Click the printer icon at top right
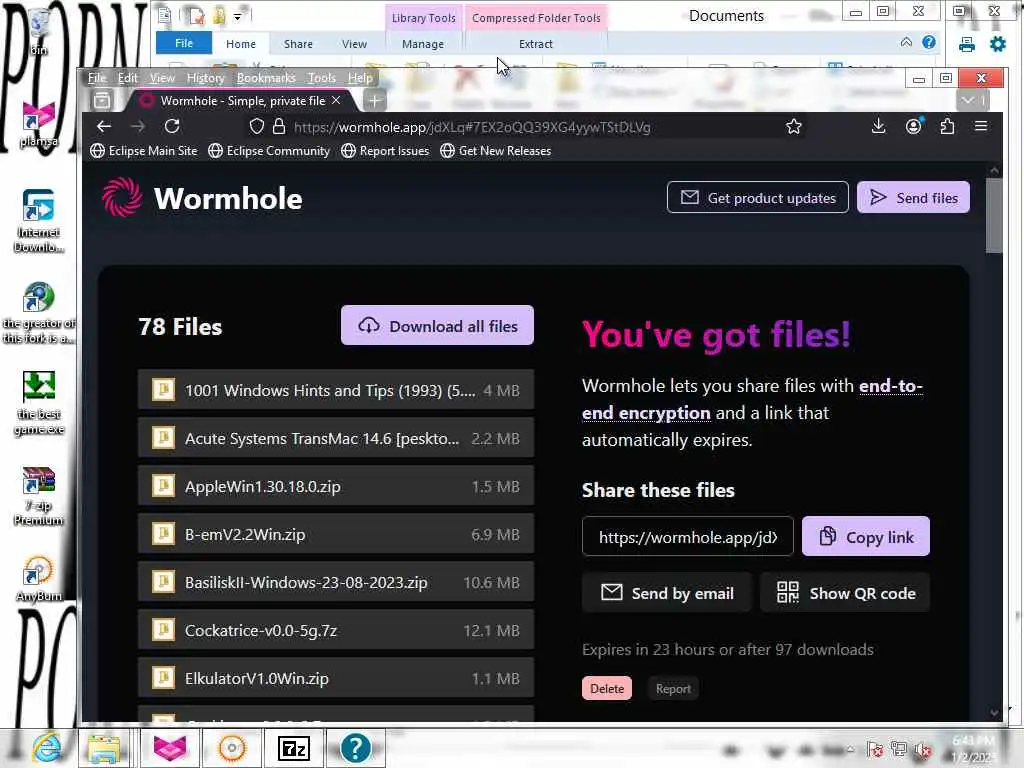1024x768 pixels. tap(967, 44)
